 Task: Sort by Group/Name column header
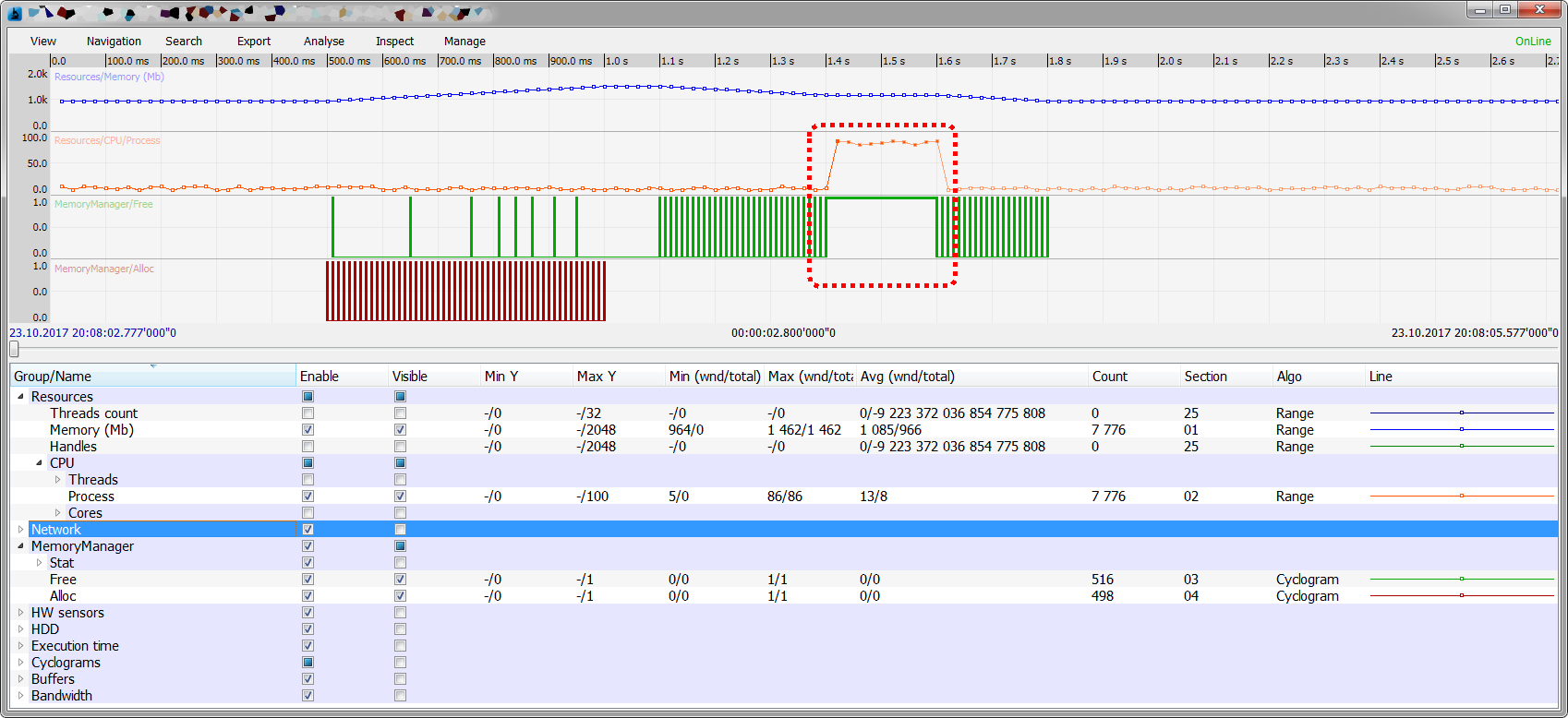click(153, 376)
